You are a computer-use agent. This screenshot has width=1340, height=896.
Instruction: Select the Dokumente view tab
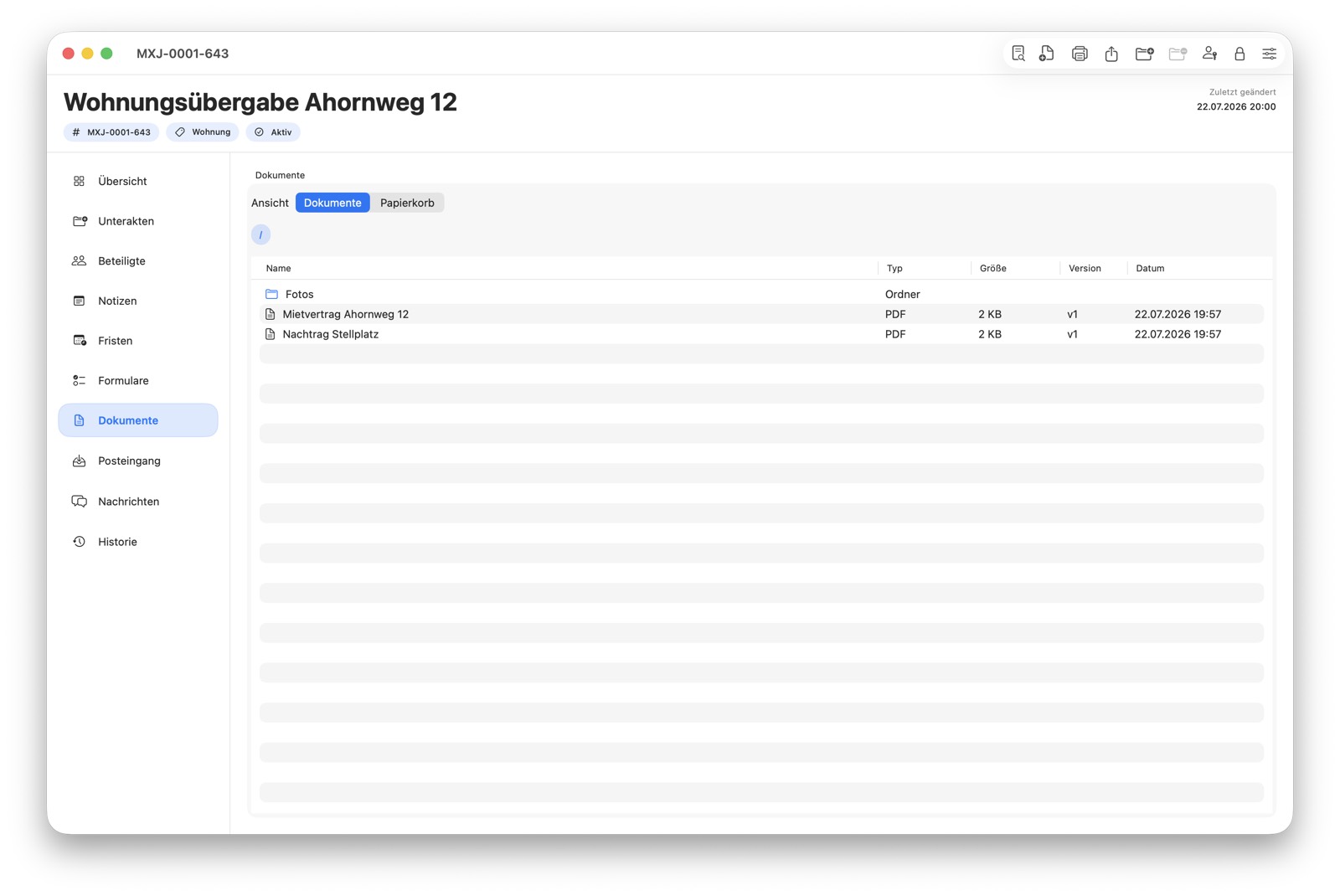point(332,203)
